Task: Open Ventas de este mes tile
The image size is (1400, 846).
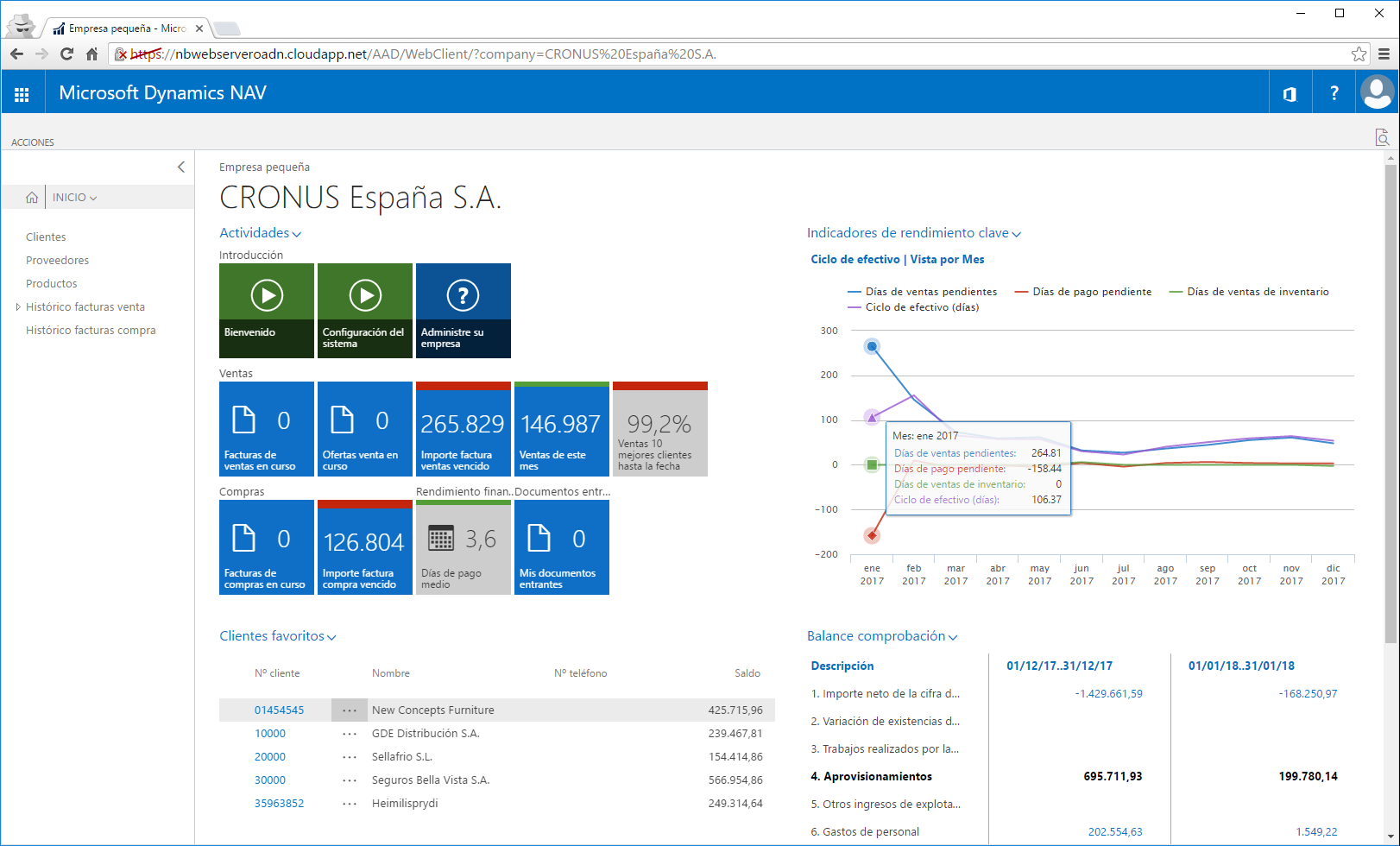Action: click(x=562, y=429)
